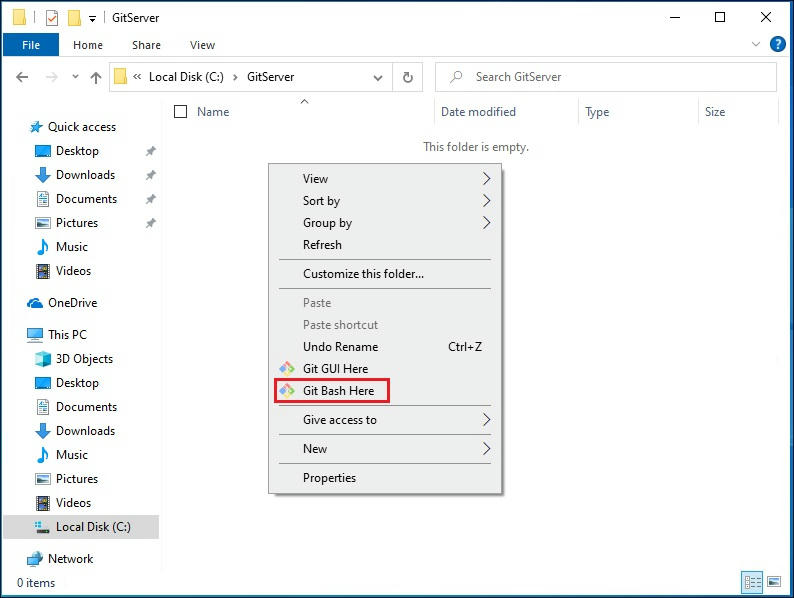
Task: Expand the Sort by submenu arrow
Action: coord(486,201)
